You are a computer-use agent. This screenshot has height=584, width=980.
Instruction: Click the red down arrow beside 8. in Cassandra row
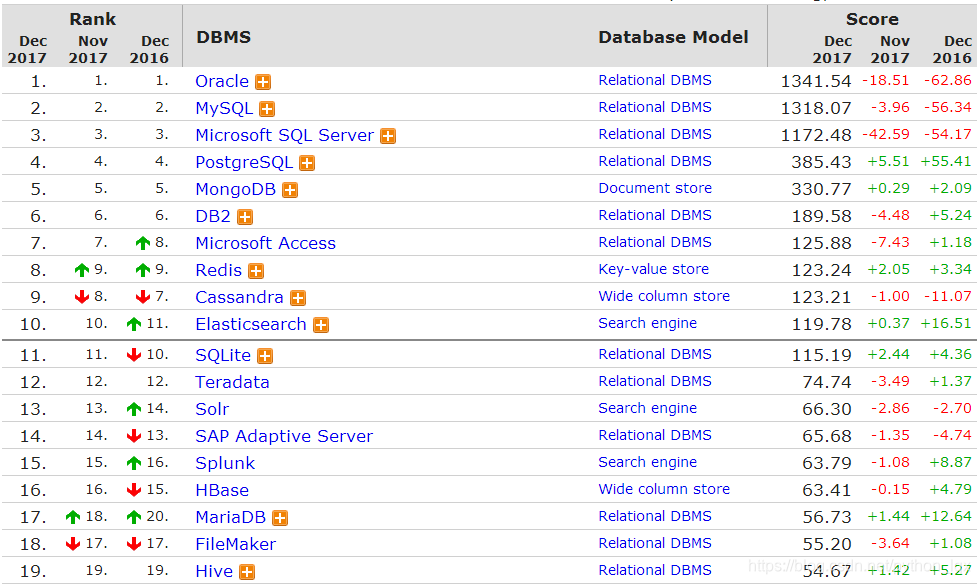tap(82, 296)
